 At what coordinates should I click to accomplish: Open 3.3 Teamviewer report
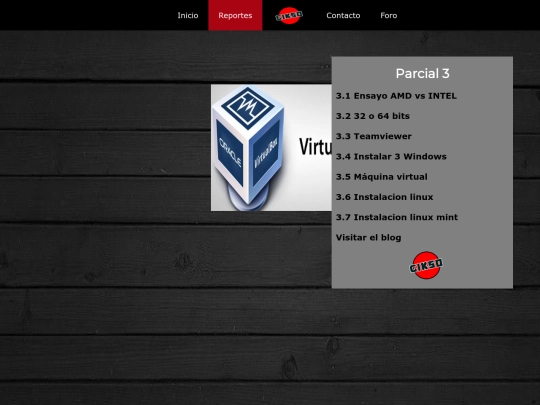pyautogui.click(x=374, y=136)
